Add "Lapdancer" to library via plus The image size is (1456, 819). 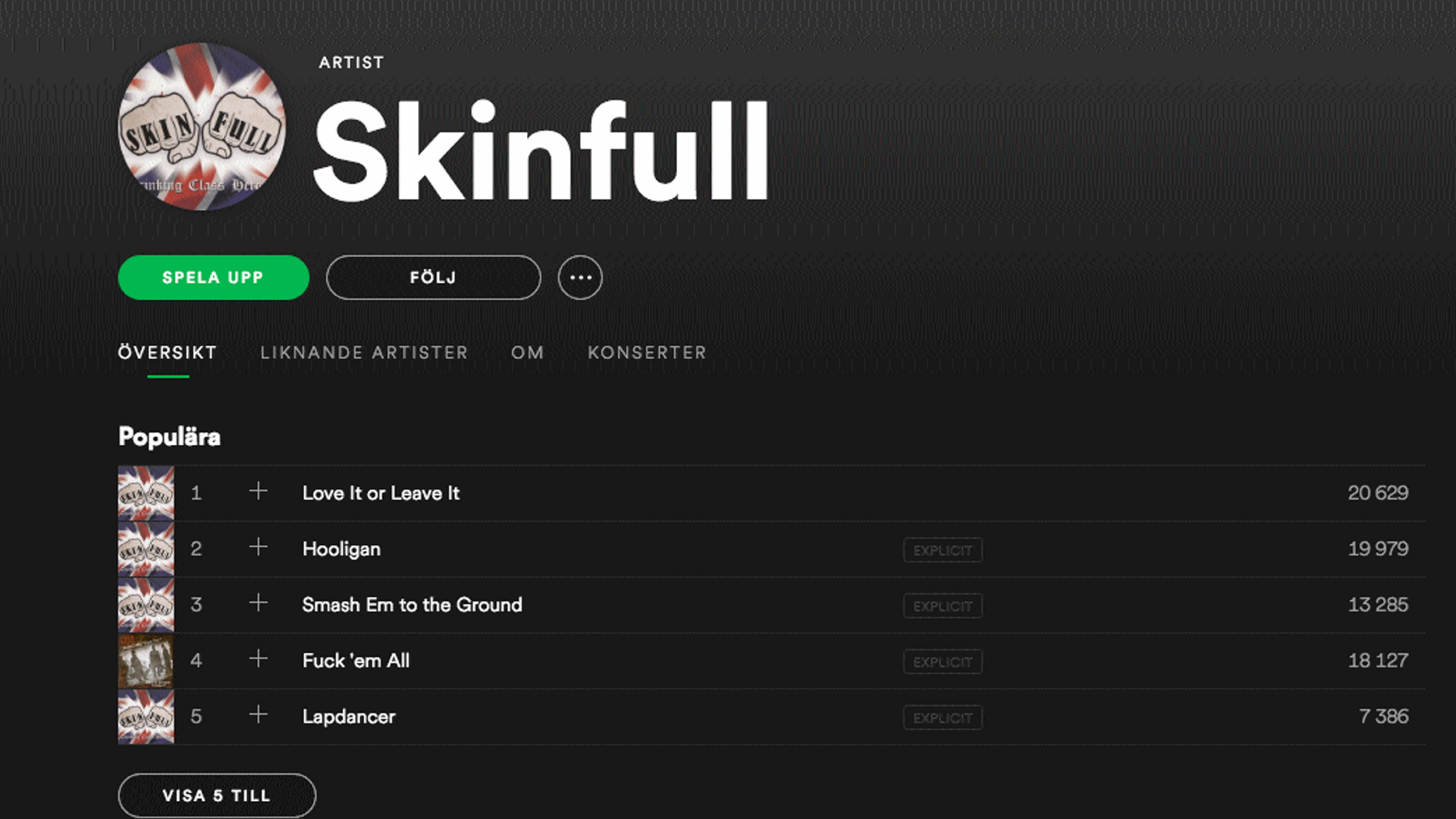258,715
